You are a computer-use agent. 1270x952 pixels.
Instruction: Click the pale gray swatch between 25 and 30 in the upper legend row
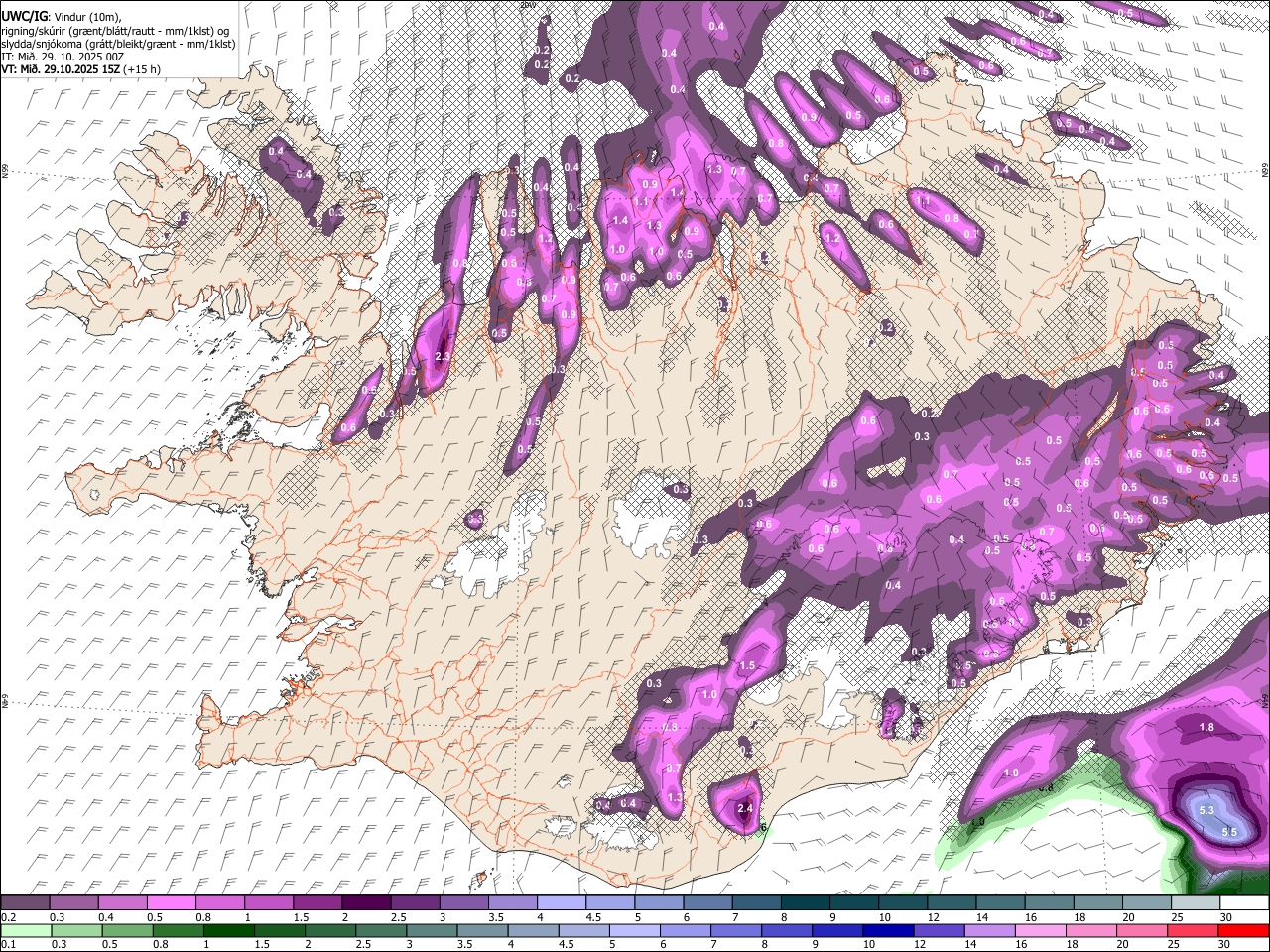pyautogui.click(x=1196, y=903)
